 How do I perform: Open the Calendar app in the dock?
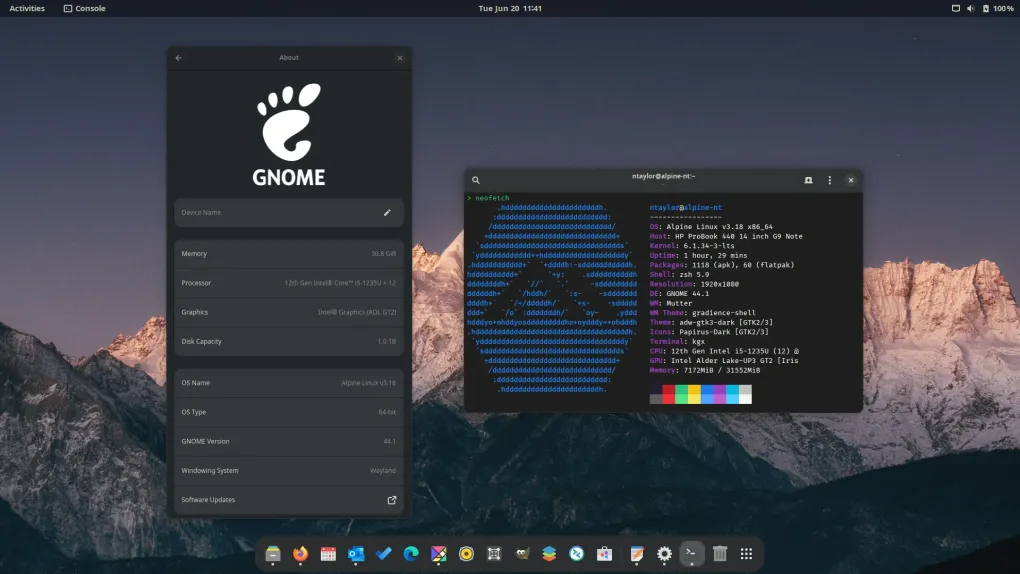point(328,554)
